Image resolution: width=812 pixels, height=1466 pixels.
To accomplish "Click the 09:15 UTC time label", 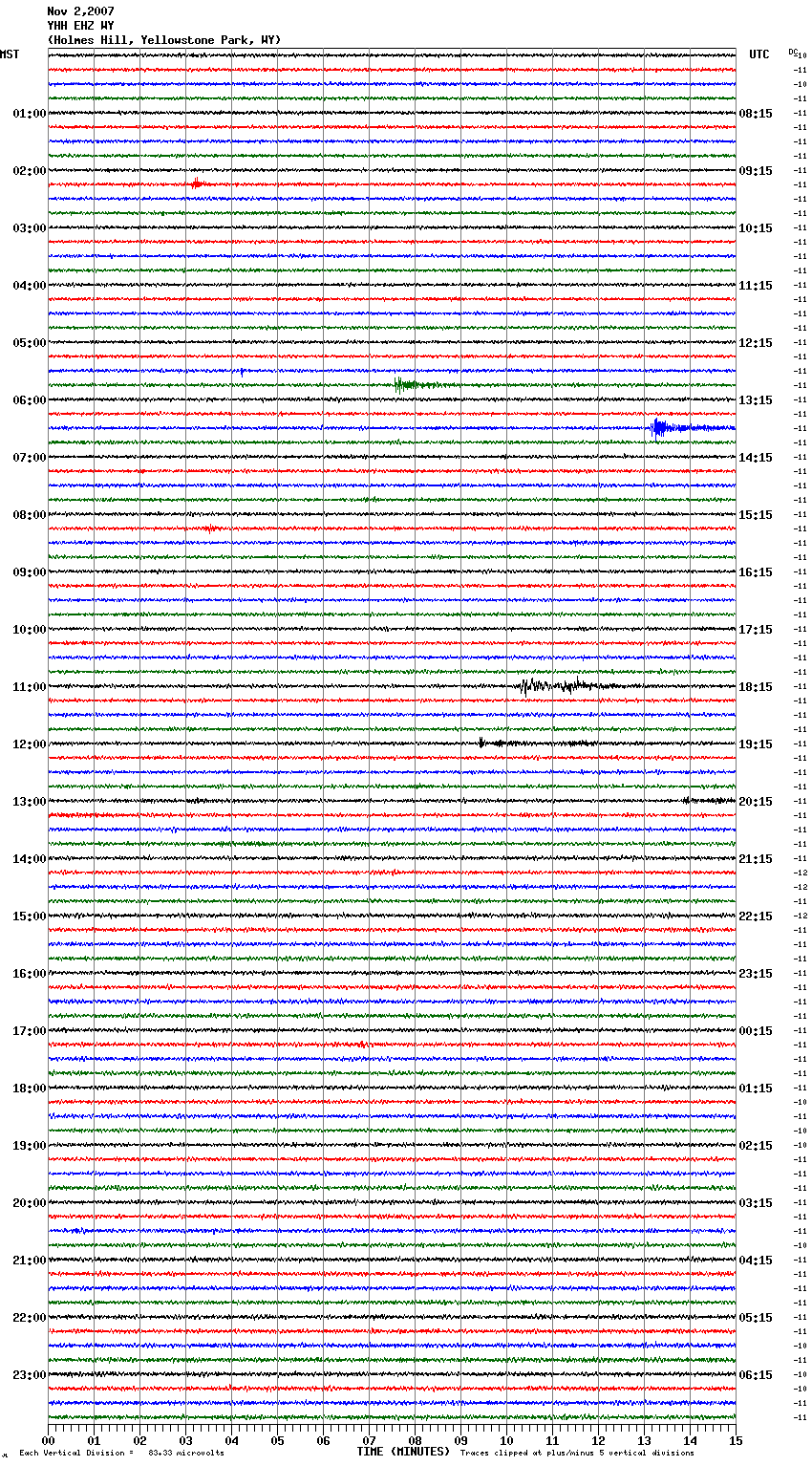I will (x=756, y=171).
